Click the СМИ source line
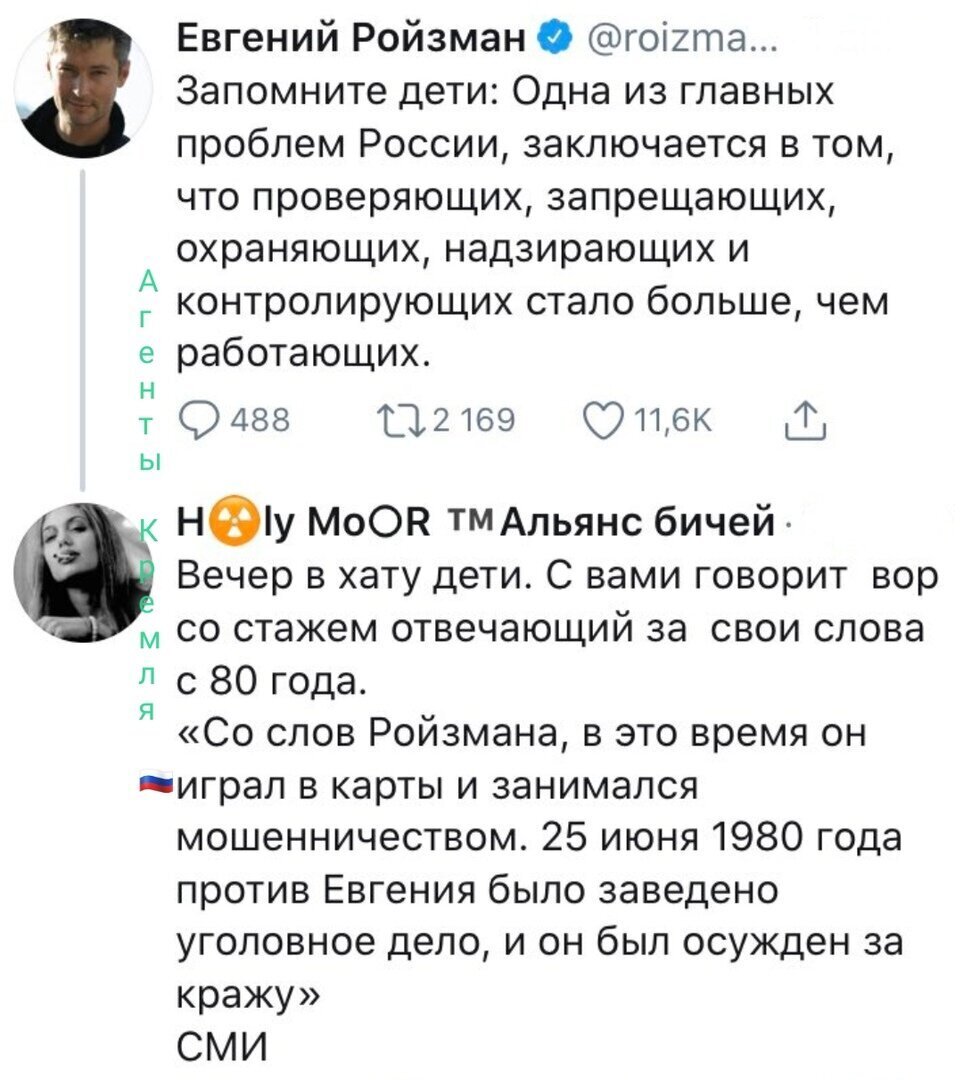 click(x=222, y=1048)
